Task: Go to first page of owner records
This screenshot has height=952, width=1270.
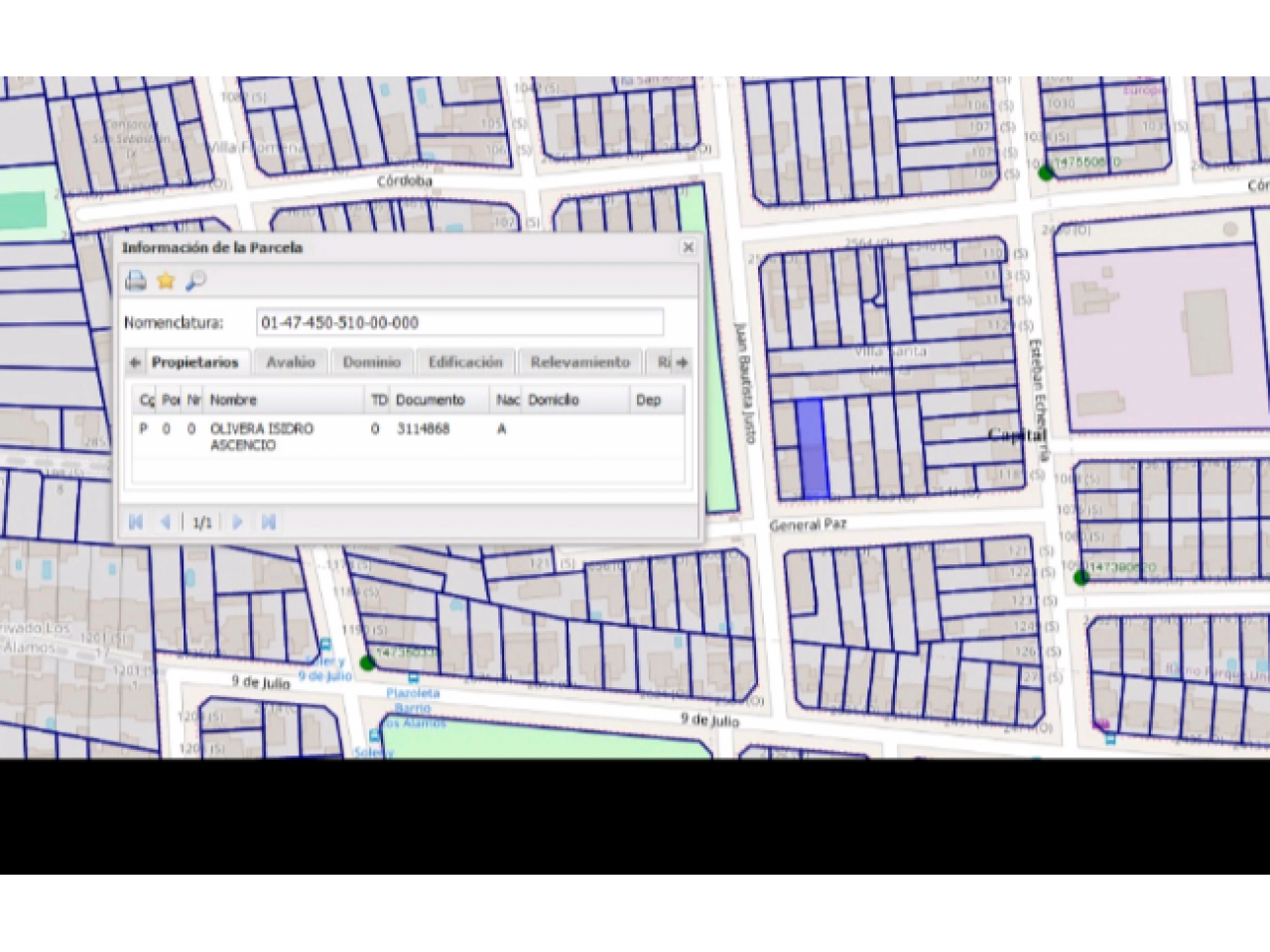Action: click(x=136, y=522)
